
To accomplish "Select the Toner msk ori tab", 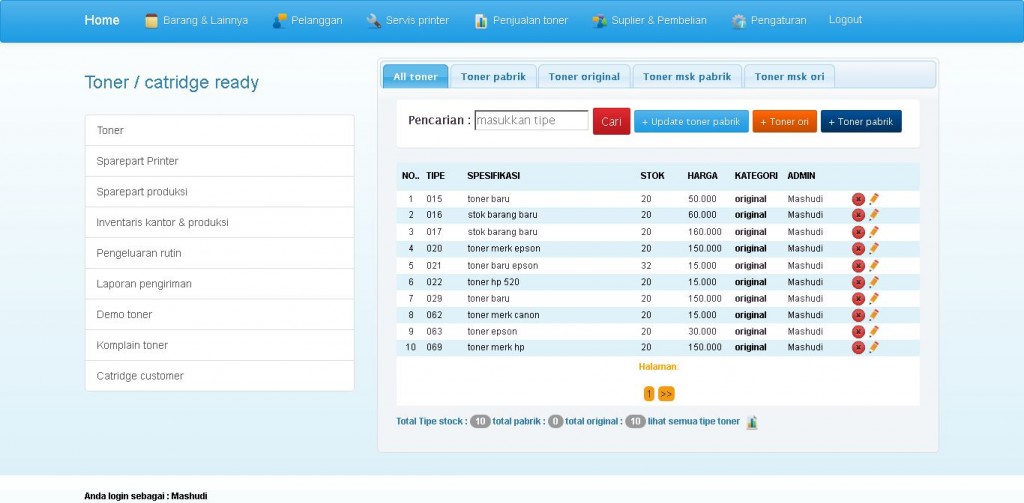I will [x=789, y=76].
